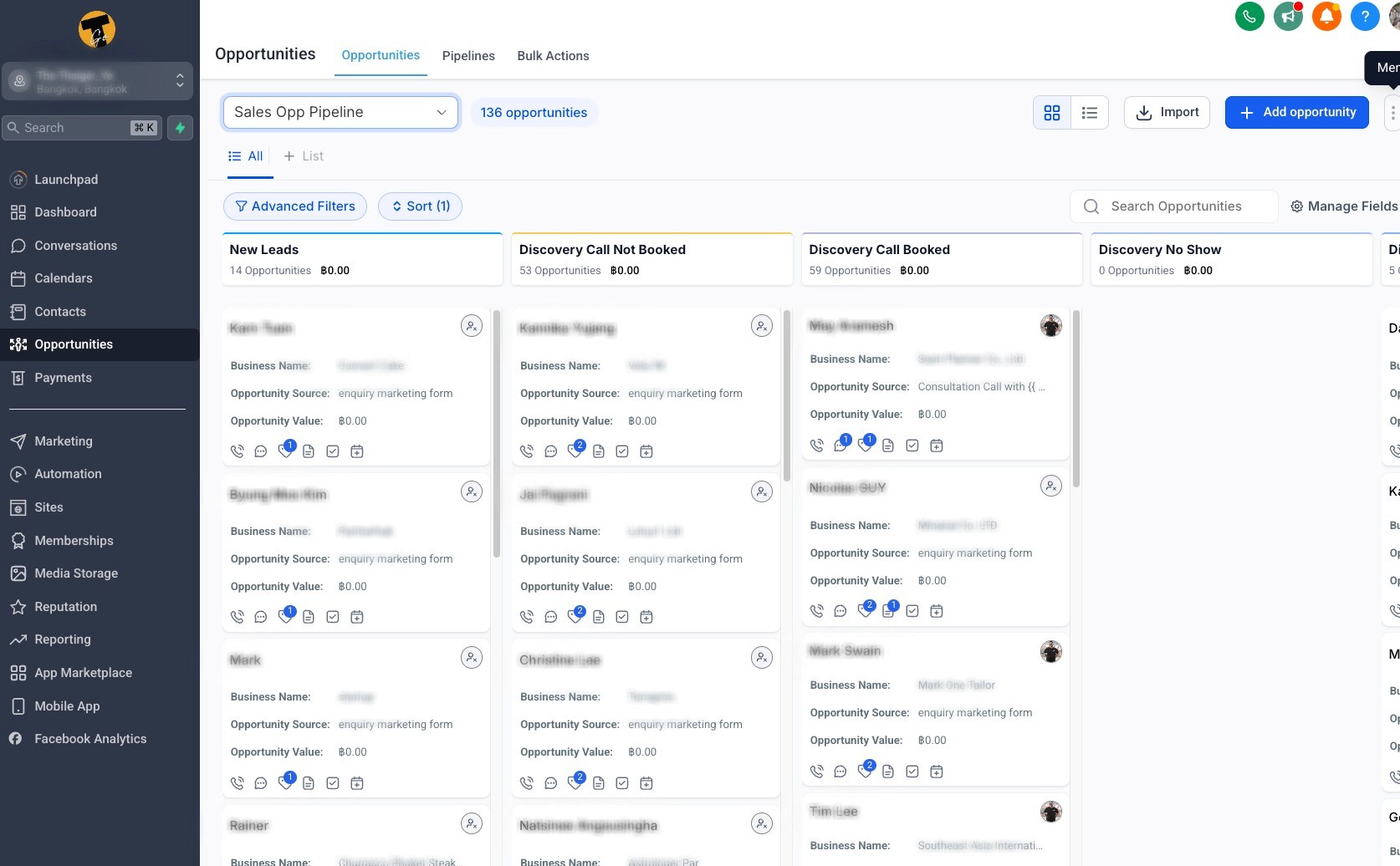Open tags on Kannika Yujing's card

(575, 451)
